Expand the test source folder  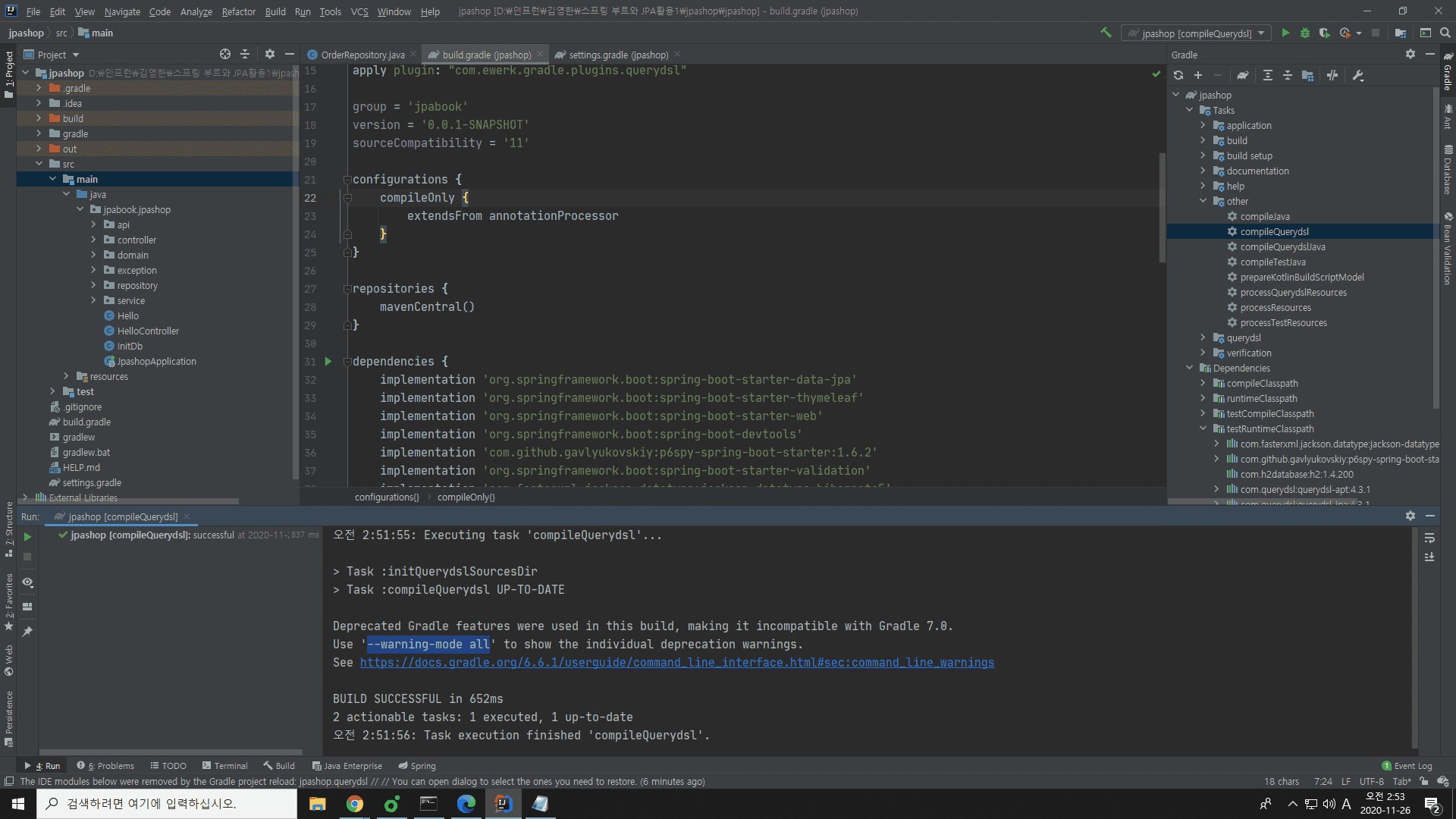point(53,391)
